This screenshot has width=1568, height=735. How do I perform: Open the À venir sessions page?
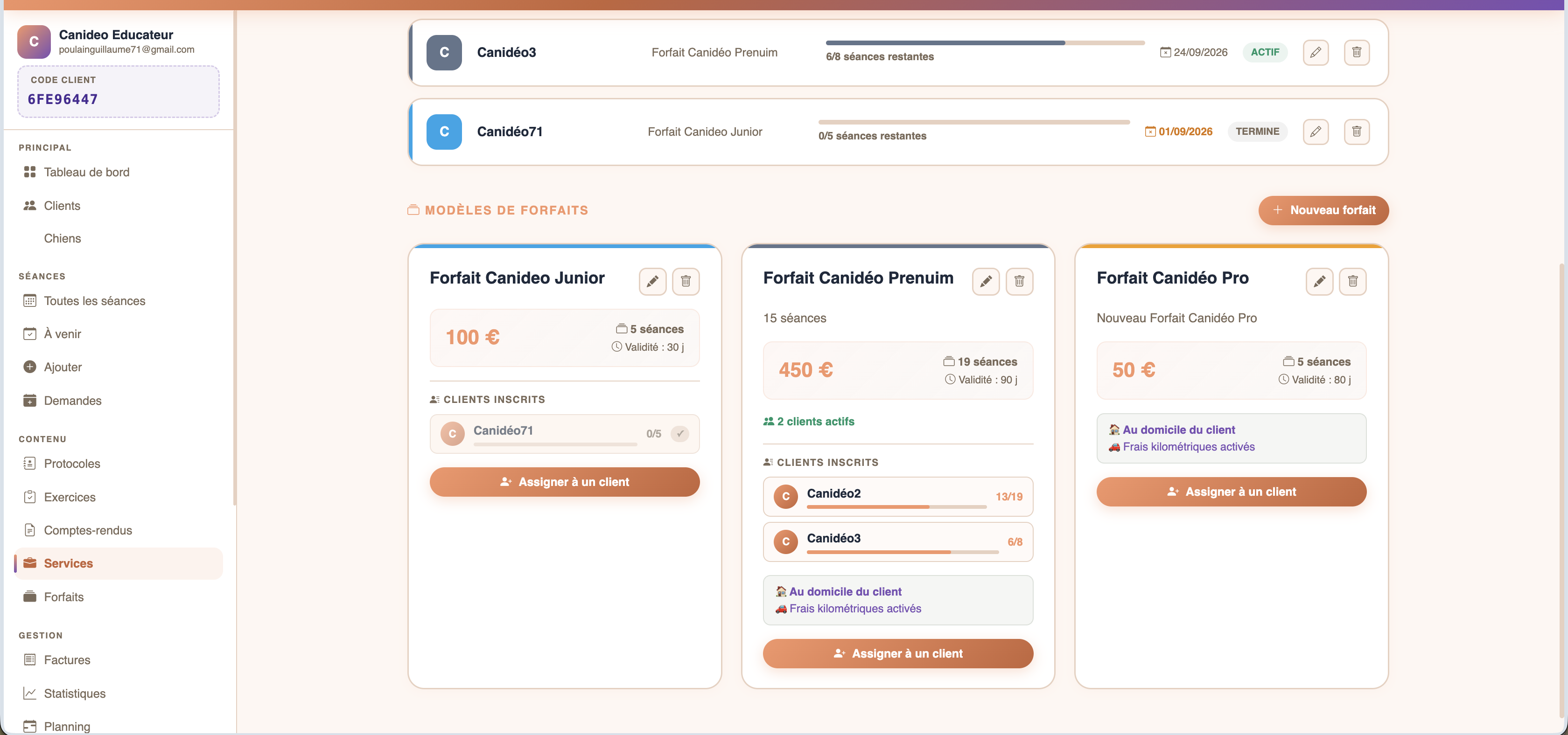[119, 334]
